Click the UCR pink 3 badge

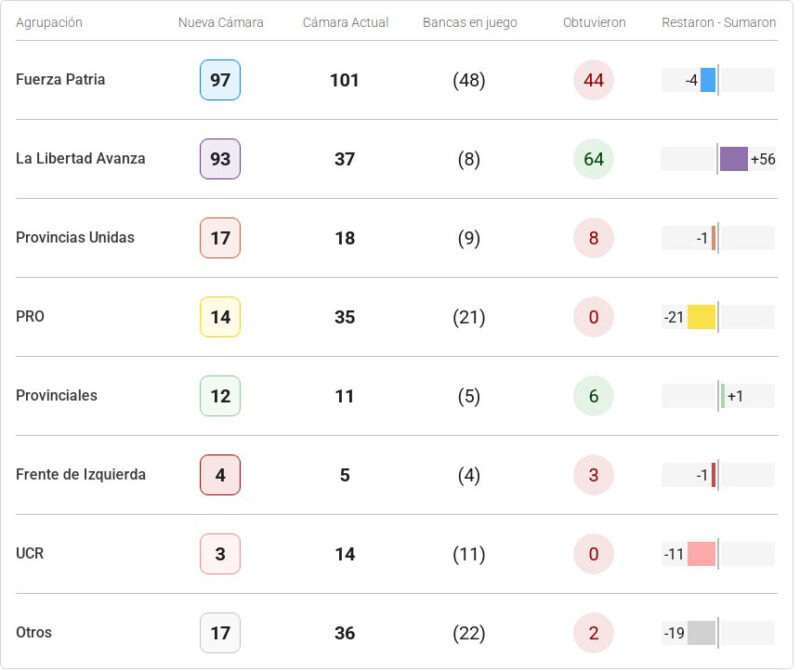click(x=220, y=554)
